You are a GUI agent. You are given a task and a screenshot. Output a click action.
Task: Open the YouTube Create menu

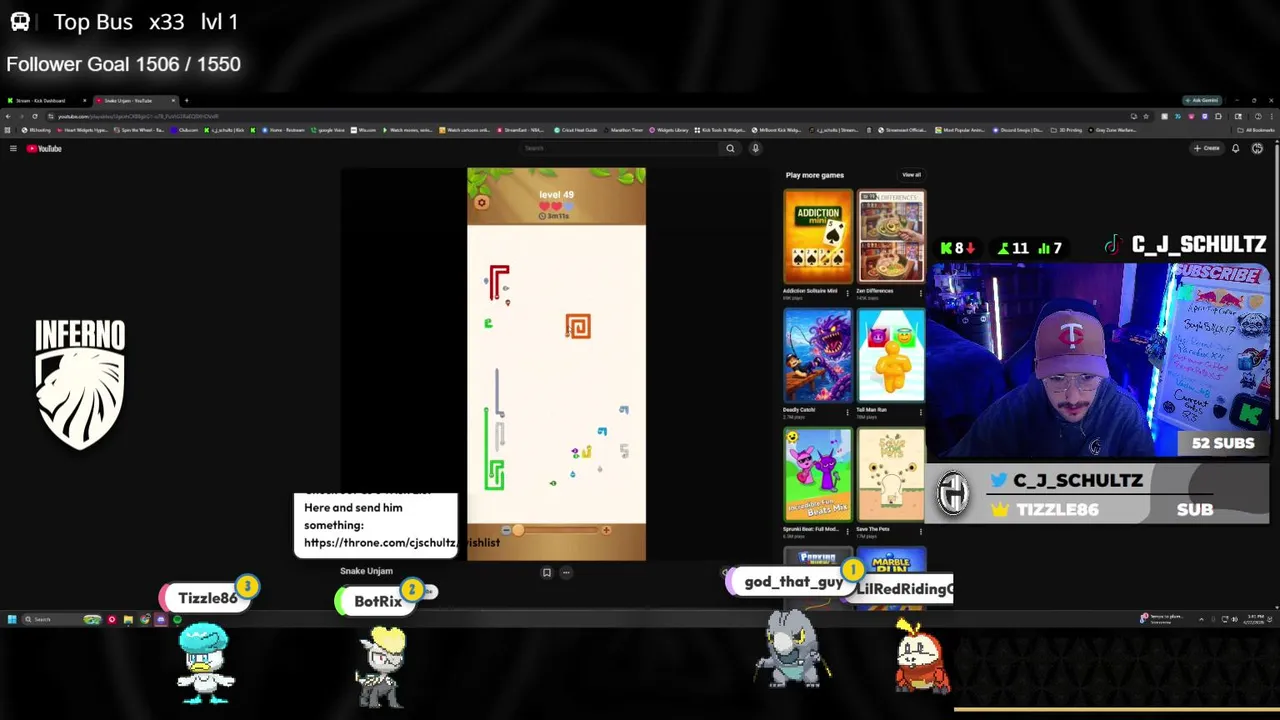(x=1206, y=148)
